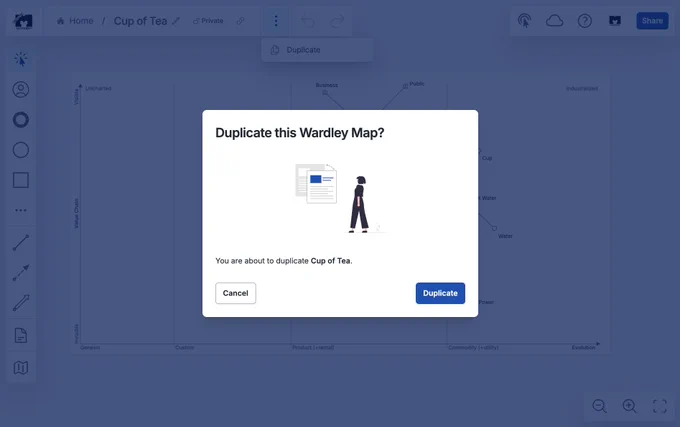The height and width of the screenshot is (427, 680).
Task: Select the pointer selection tool
Action: (21, 59)
